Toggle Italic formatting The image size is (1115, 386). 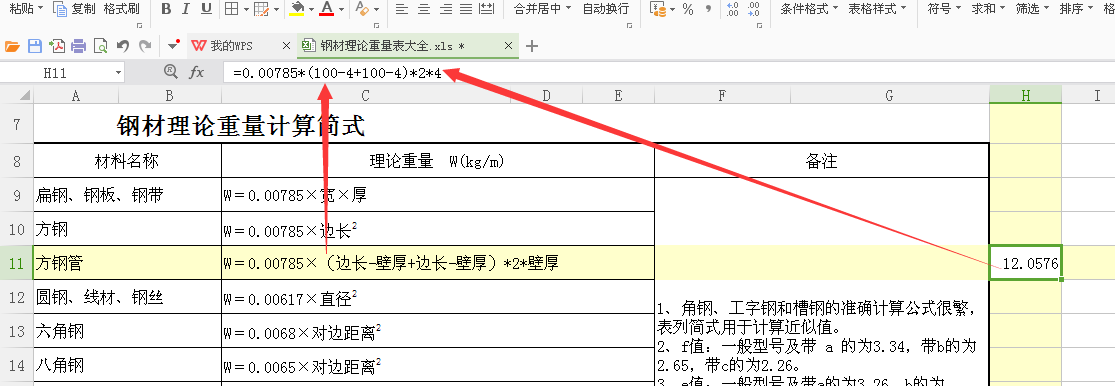click(186, 9)
